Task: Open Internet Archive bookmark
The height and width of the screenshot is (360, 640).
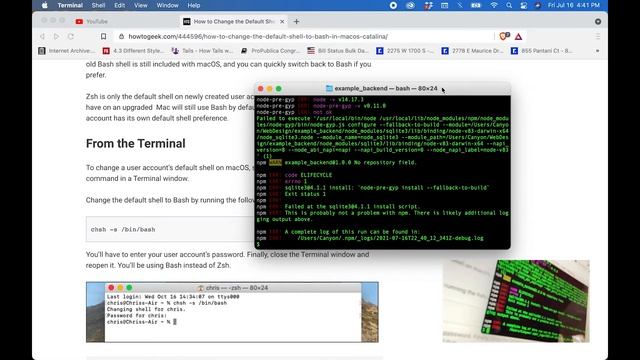Action: click(67, 51)
